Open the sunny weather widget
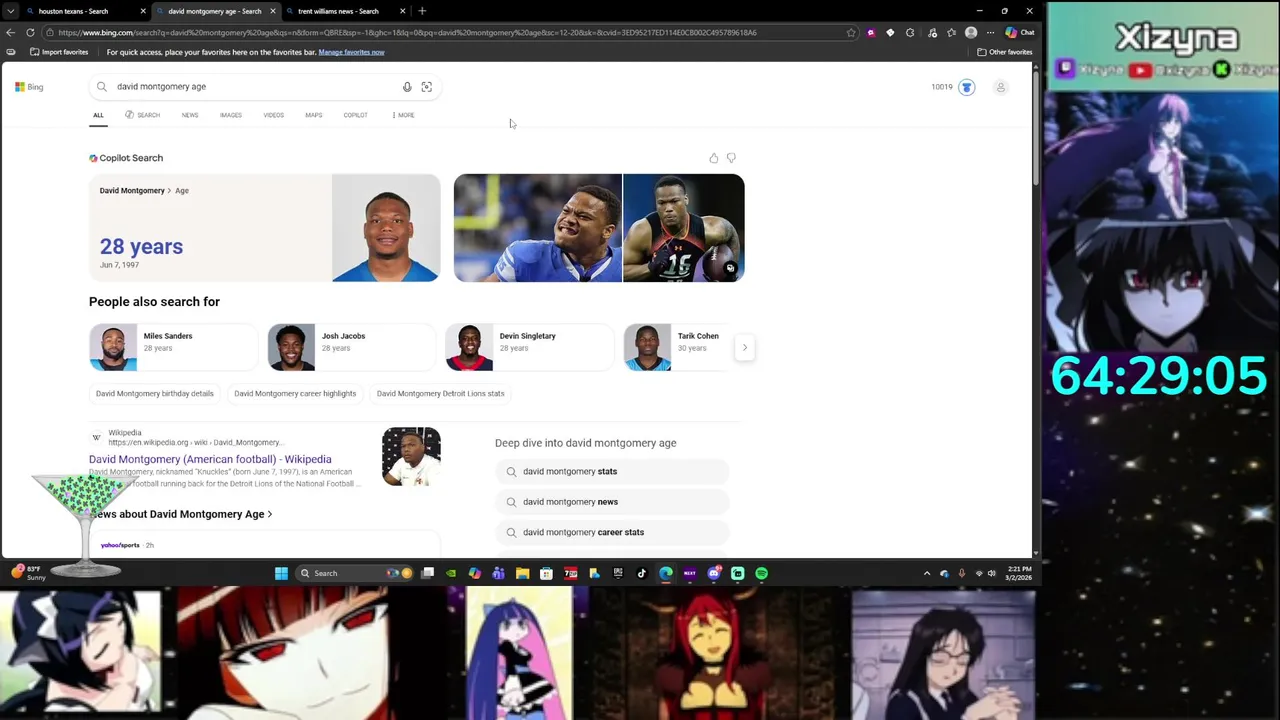The width and height of the screenshot is (1280, 720). (x=30, y=572)
